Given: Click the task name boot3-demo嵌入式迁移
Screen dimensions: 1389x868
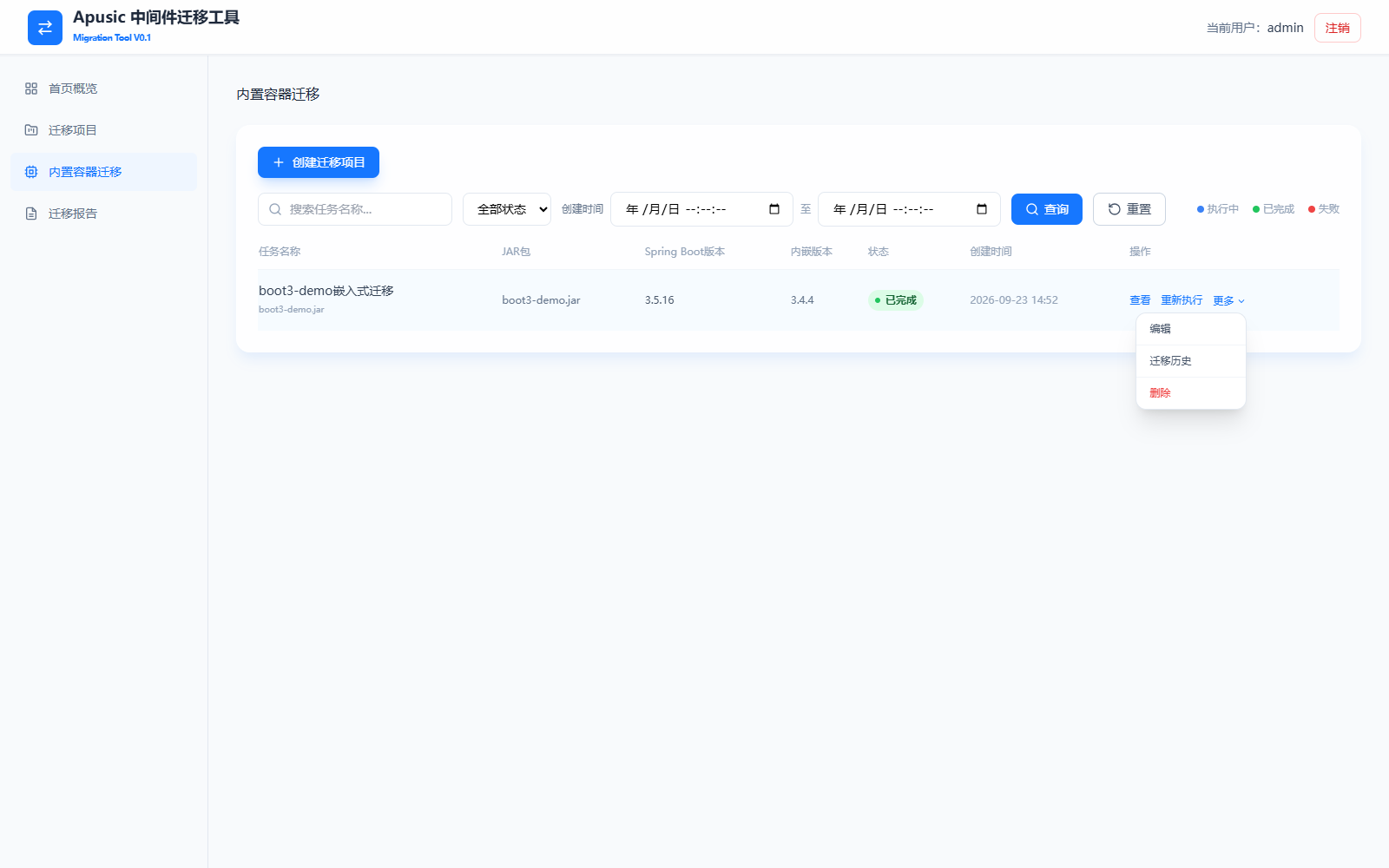Looking at the screenshot, I should 326,291.
